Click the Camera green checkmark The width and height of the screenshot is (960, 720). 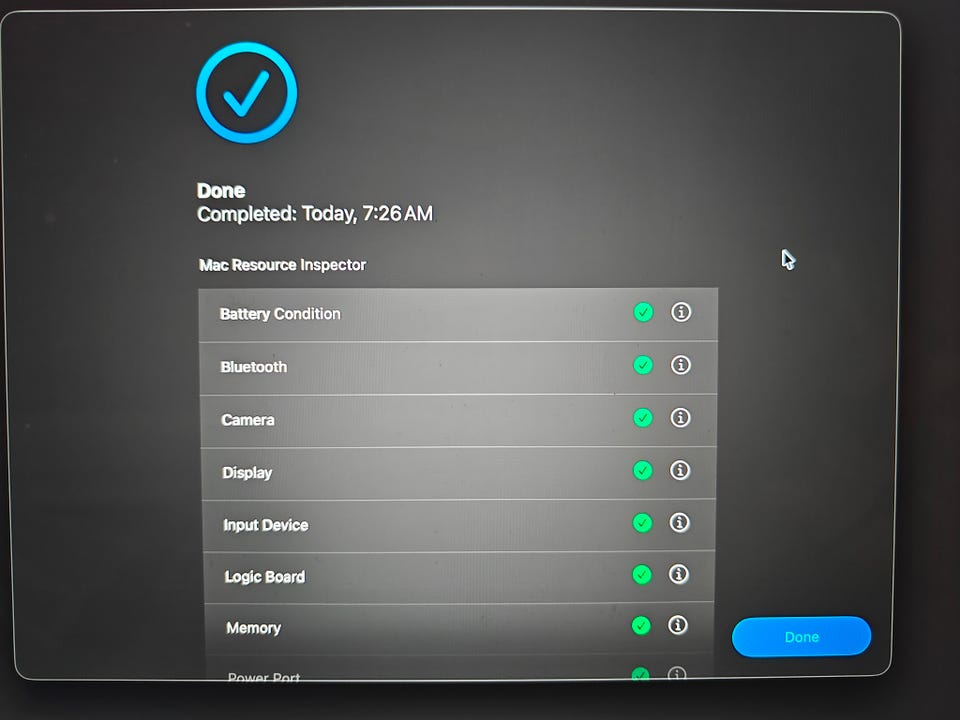pos(642,418)
